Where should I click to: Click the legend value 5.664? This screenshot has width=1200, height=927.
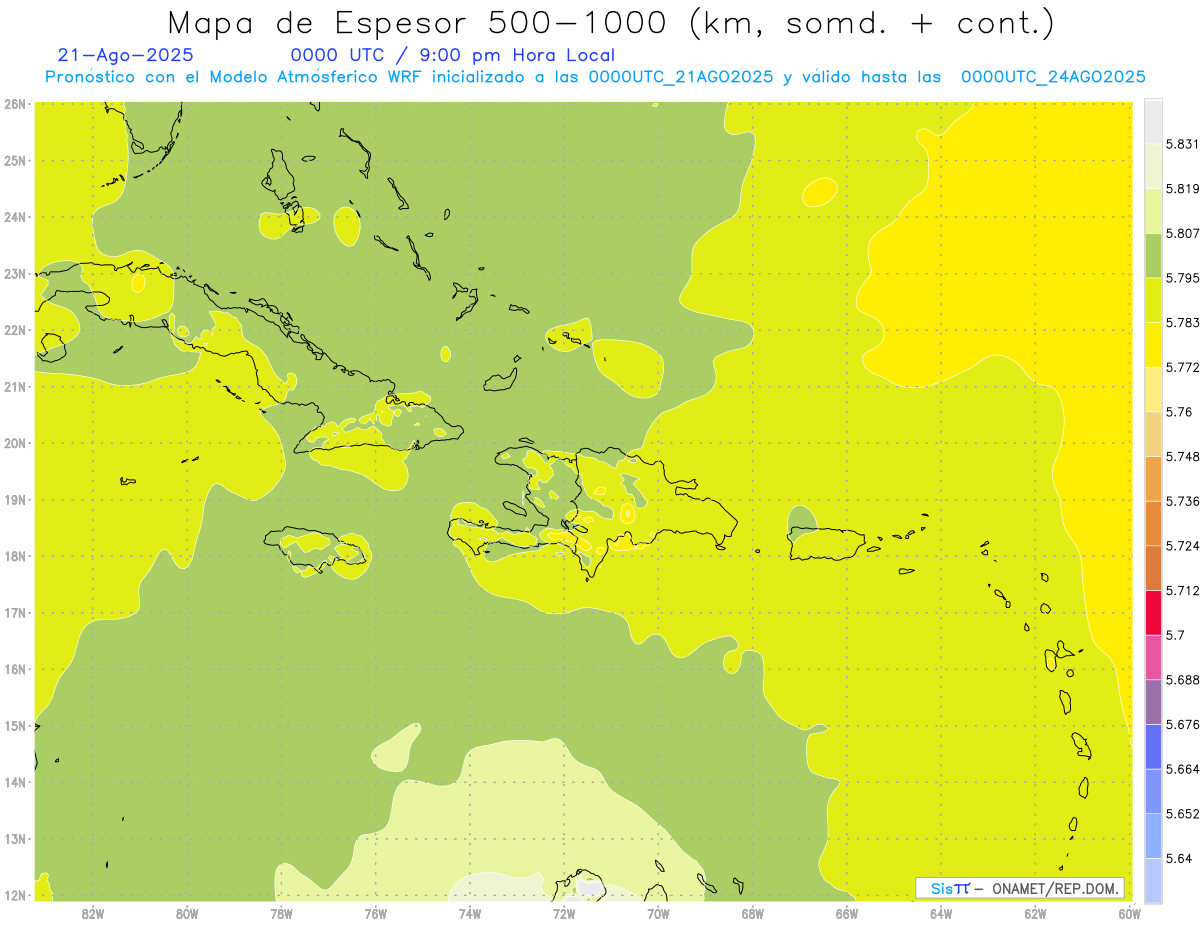point(1182,769)
